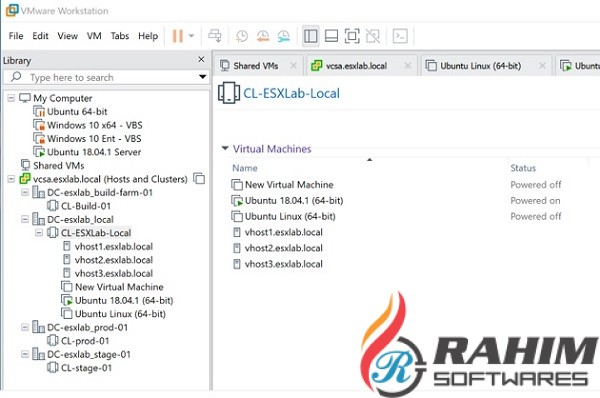The height and width of the screenshot is (398, 600).
Task: Select Windows 10 x64 - VBS VM
Action: click(x=95, y=125)
